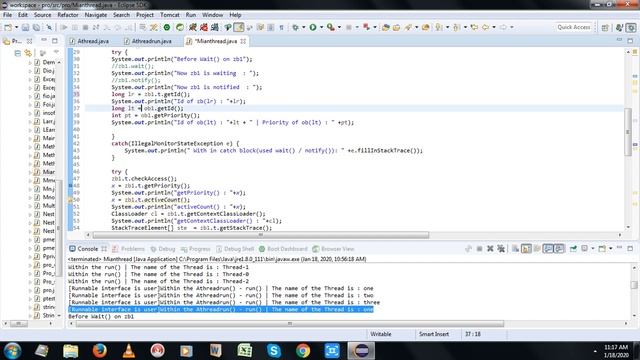
Task: Toggle Scroll Lock in Console toolbar
Action: [526, 249]
